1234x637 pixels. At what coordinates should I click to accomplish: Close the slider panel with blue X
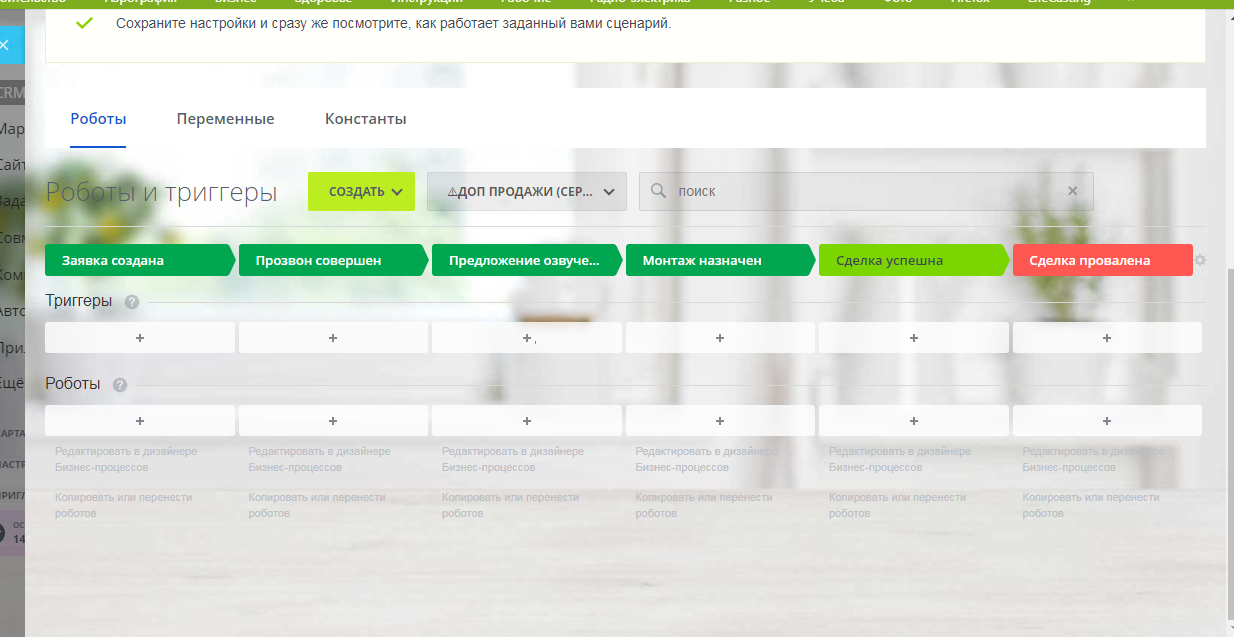pyautogui.click(x=5, y=45)
